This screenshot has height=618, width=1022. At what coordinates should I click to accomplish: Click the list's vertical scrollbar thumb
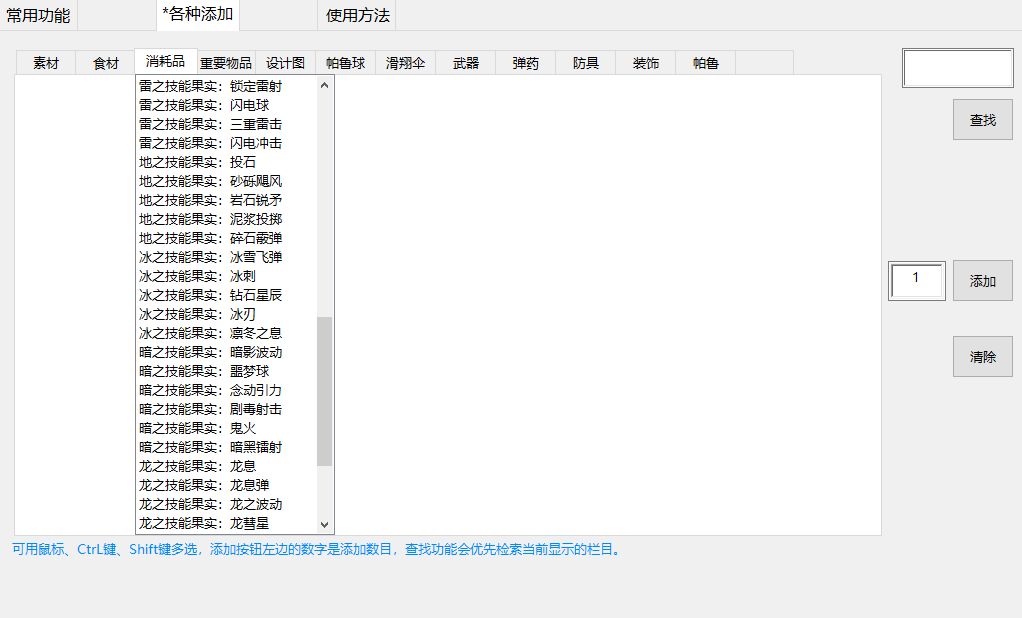(324, 390)
